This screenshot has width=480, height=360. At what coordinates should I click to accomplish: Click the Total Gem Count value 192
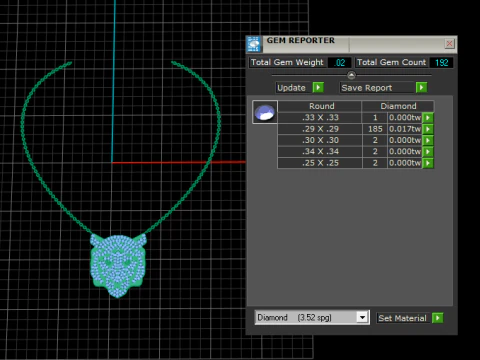point(441,63)
